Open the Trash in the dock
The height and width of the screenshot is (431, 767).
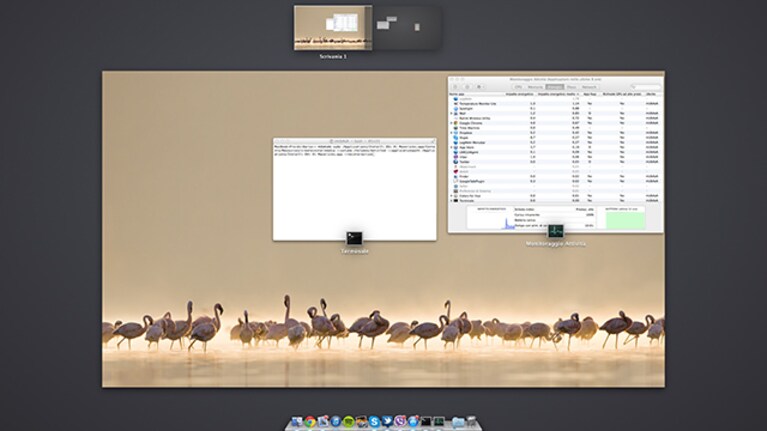(x=472, y=422)
